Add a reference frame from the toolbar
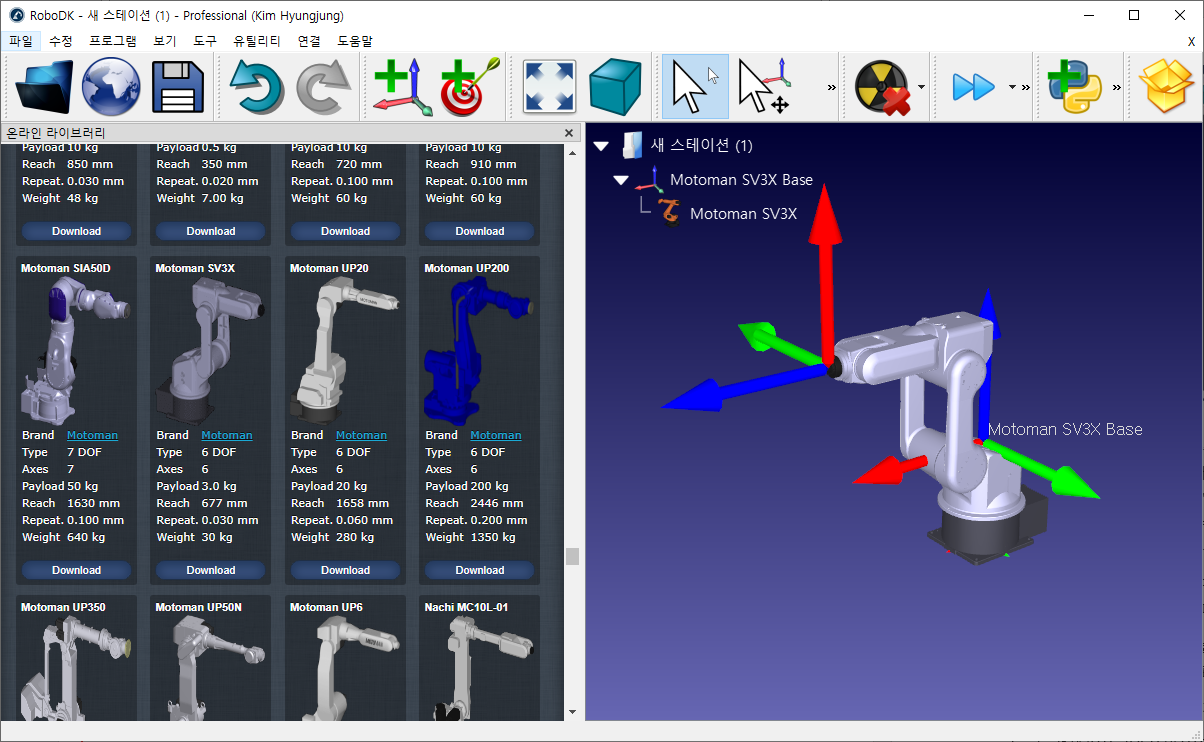Image resolution: width=1204 pixels, height=742 pixels. 402,87
